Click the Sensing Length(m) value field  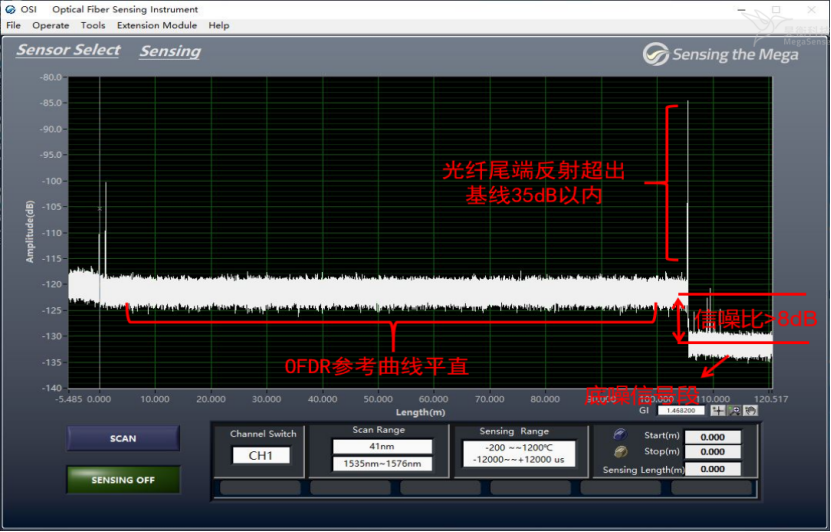[x=712, y=469]
